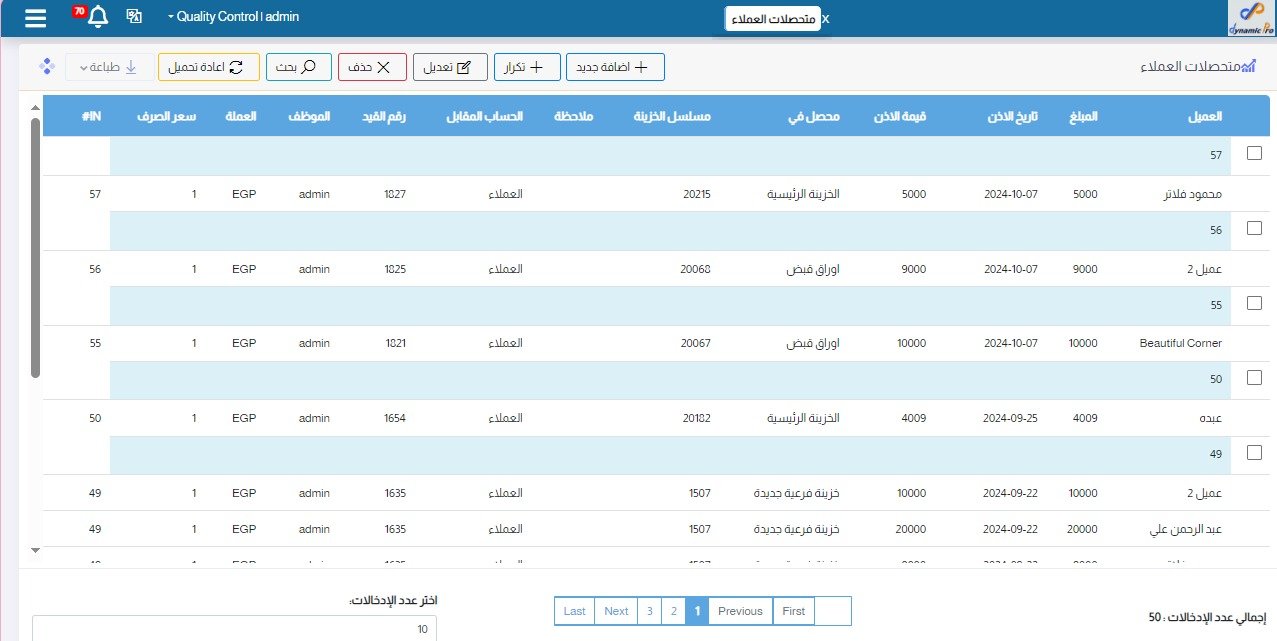Screen dimensions: 1277x641
Task: Go to Next page in pagination
Action: 616,611
